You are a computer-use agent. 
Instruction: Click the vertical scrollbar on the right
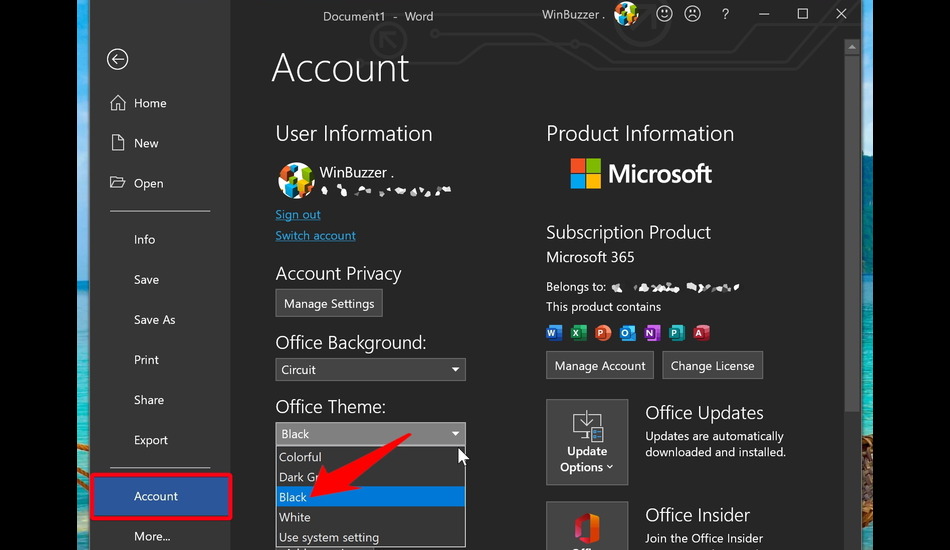[851, 230]
